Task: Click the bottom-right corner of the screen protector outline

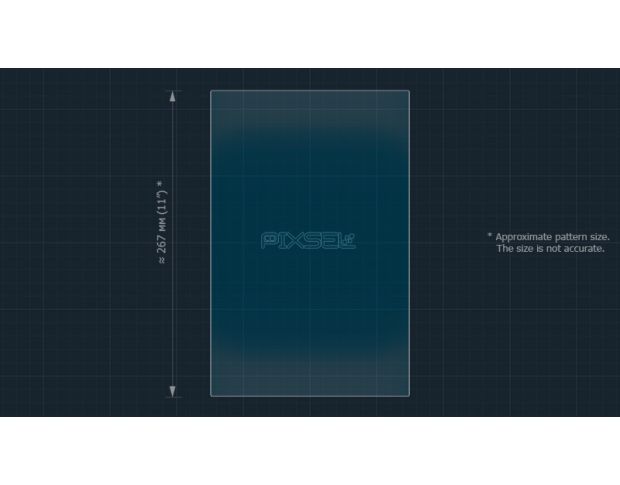Action: point(408,395)
